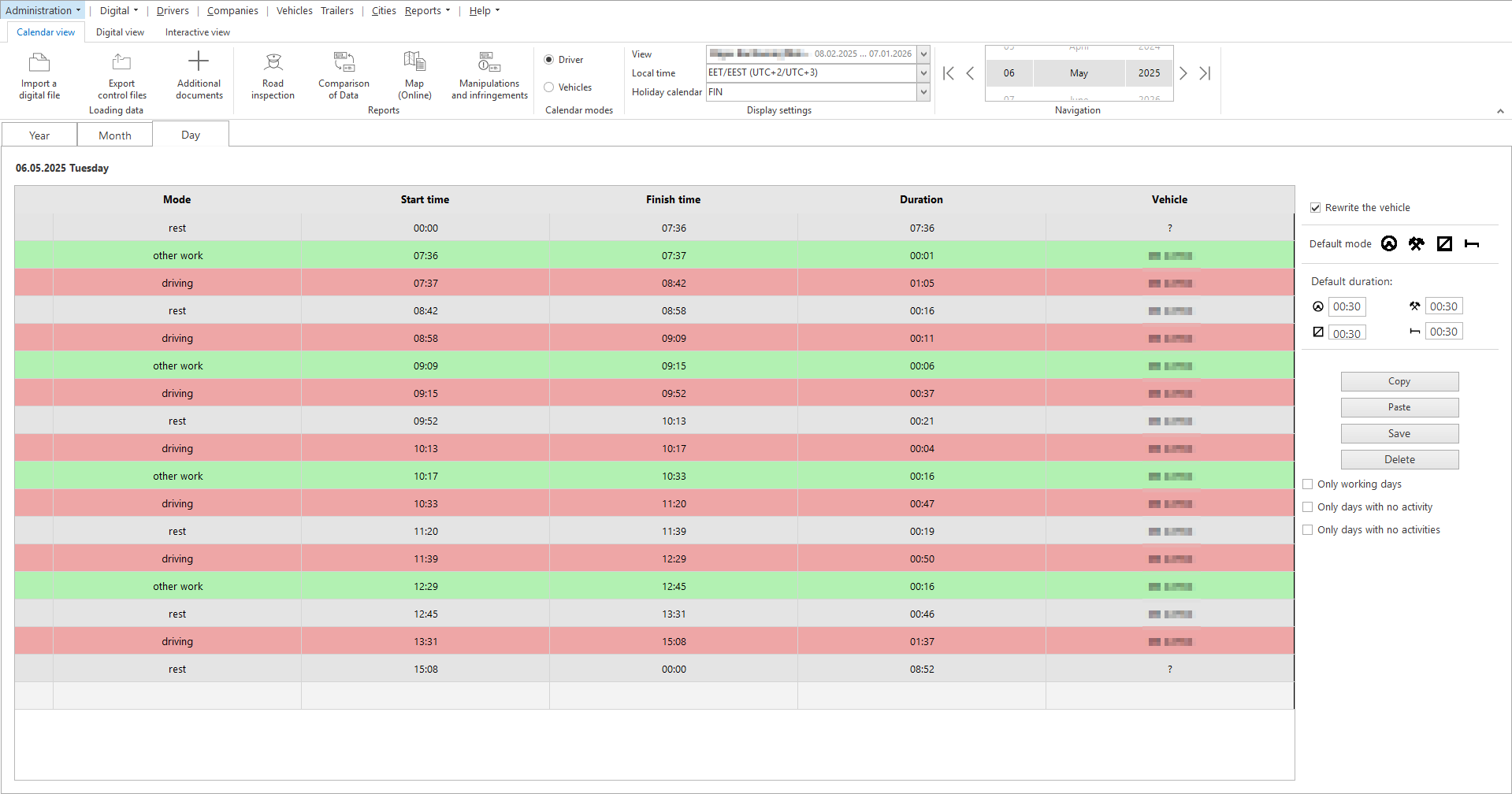This screenshot has width=1512, height=794.
Task: Select the driving row starting at 07:37
Action: (654, 283)
